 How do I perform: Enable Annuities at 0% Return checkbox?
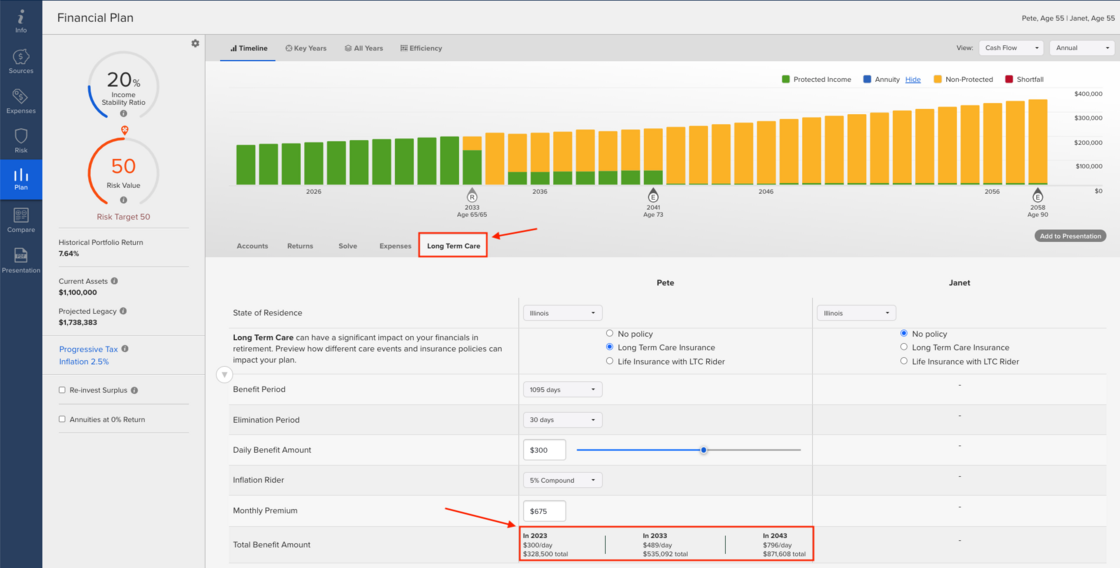[x=62, y=419]
